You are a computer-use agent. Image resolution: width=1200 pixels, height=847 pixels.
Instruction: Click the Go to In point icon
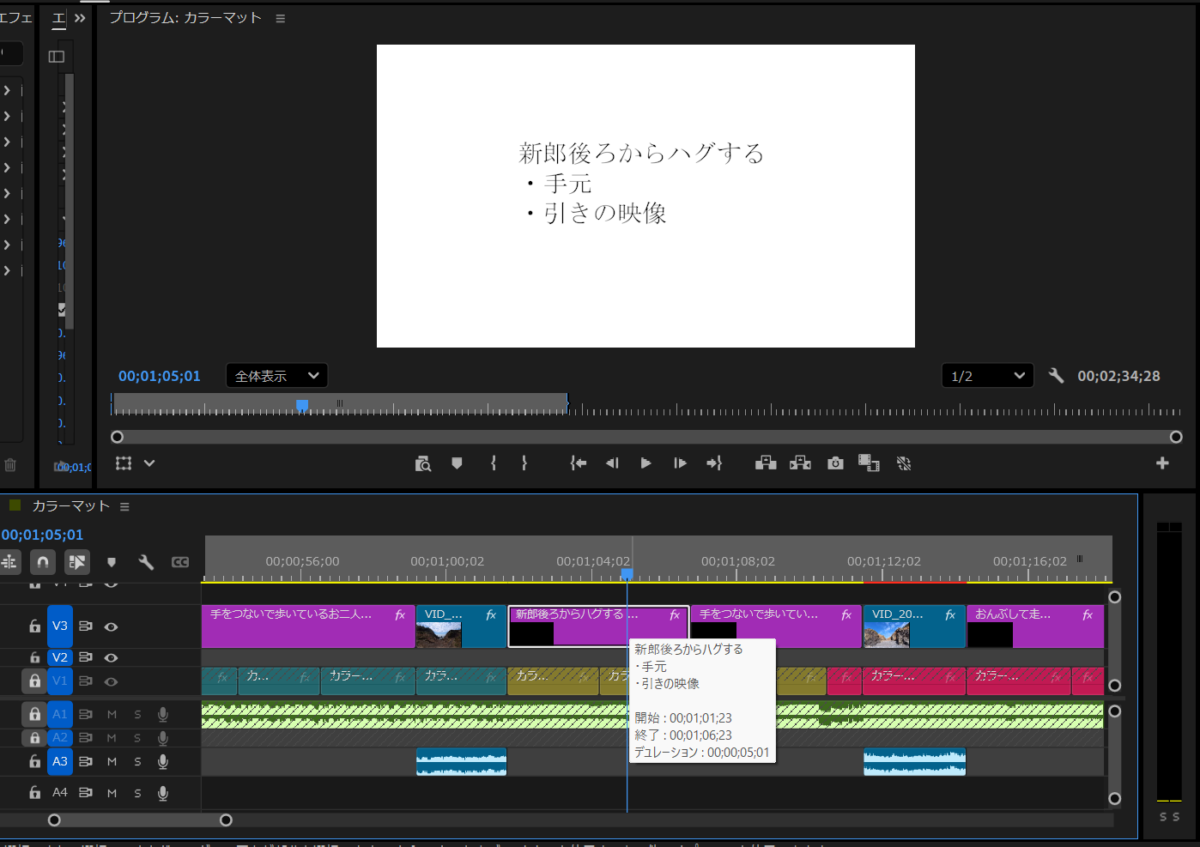[578, 463]
